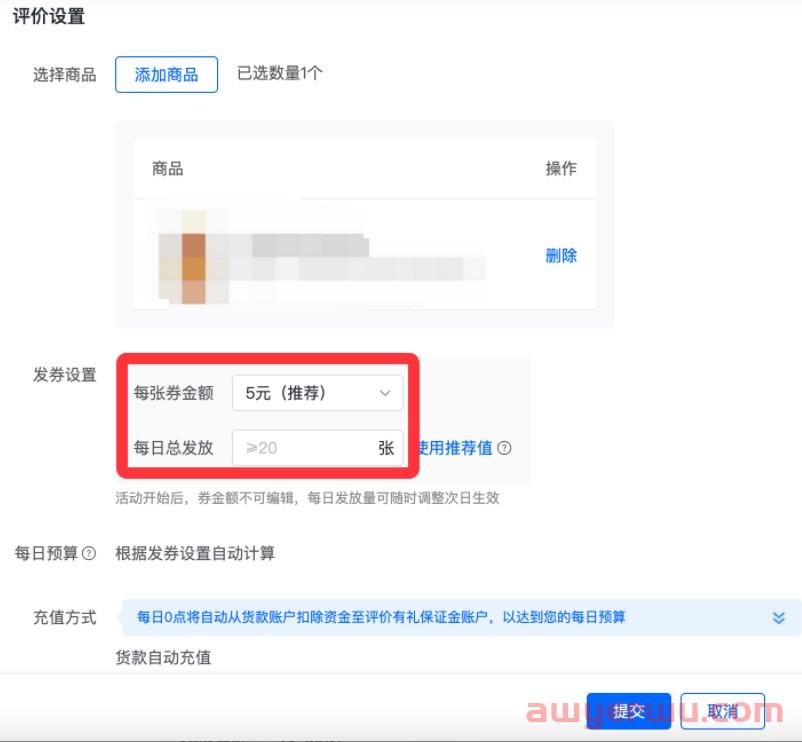
Task: Click the 操作 column header
Action: point(560,169)
